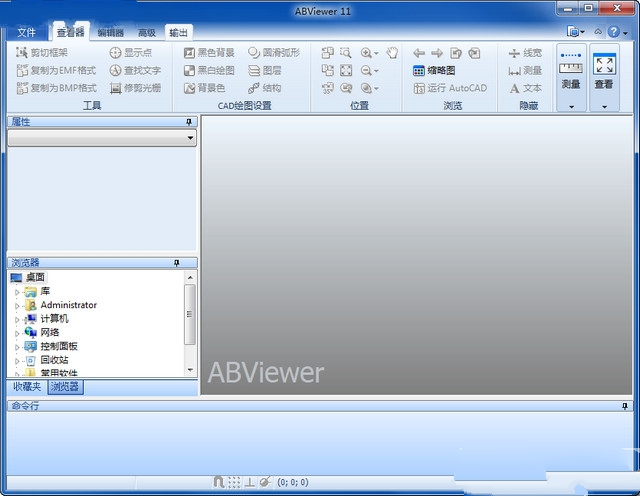Click the browser tree vertical scrollbar
Screen dimensions: 640x496
tap(190, 323)
